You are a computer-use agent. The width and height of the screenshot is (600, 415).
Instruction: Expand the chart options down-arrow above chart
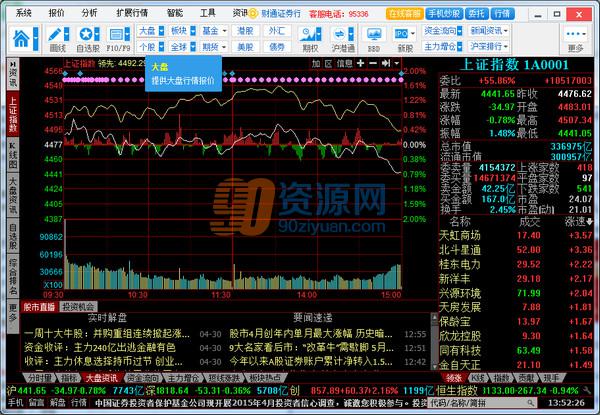click(x=396, y=63)
